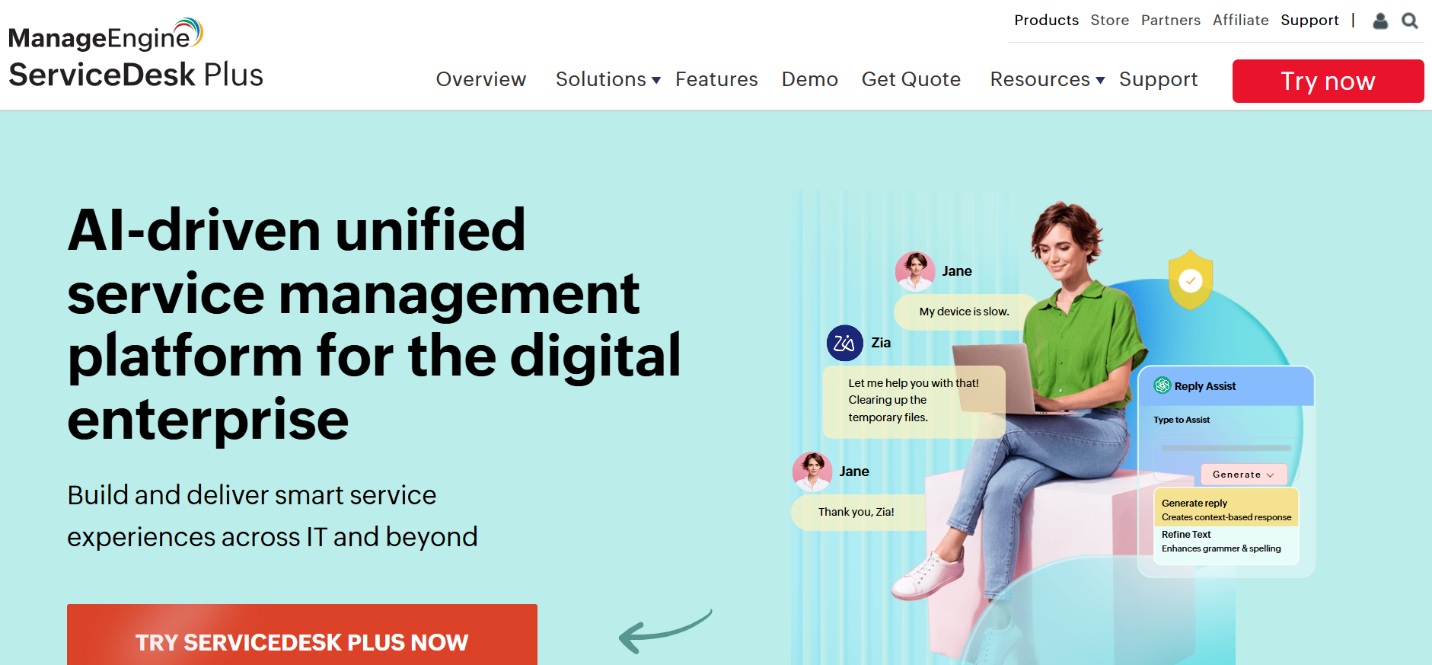Open the Demo menu item
This screenshot has height=665, width=1432.
click(810, 79)
